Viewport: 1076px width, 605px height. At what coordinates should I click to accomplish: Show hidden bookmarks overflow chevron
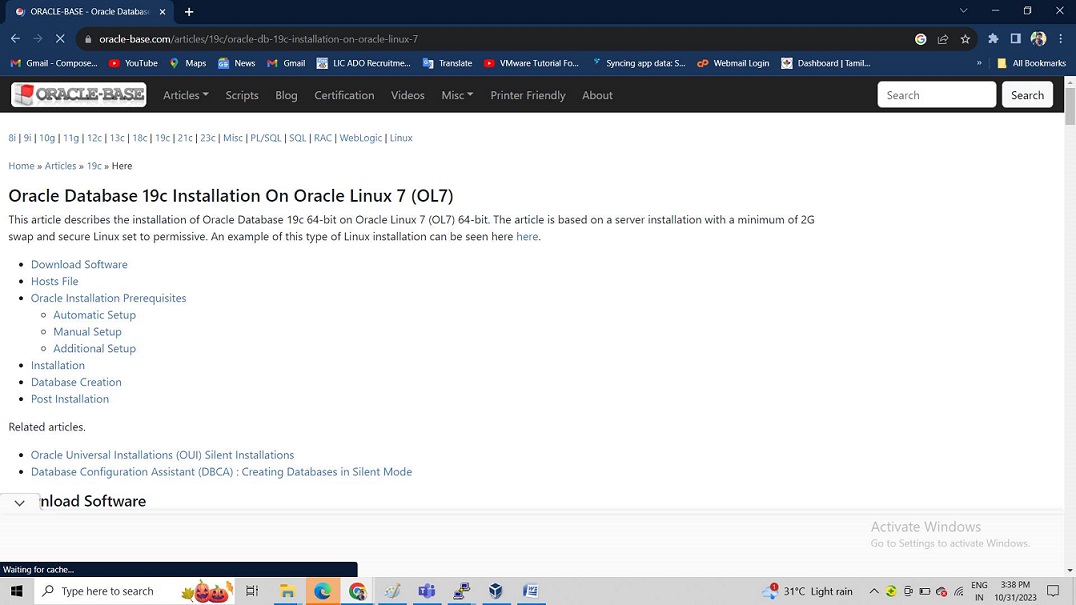[x=979, y=63]
